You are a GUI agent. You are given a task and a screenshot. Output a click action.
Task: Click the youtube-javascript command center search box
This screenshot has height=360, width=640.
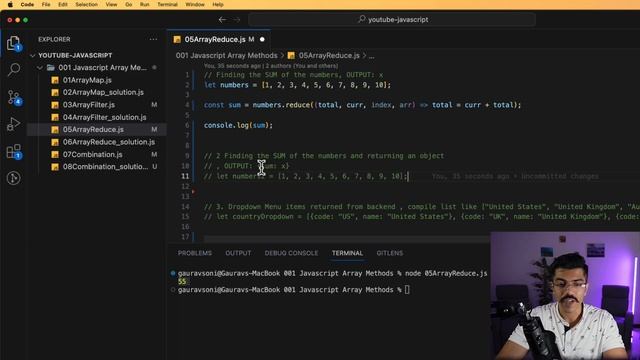tap(392, 20)
